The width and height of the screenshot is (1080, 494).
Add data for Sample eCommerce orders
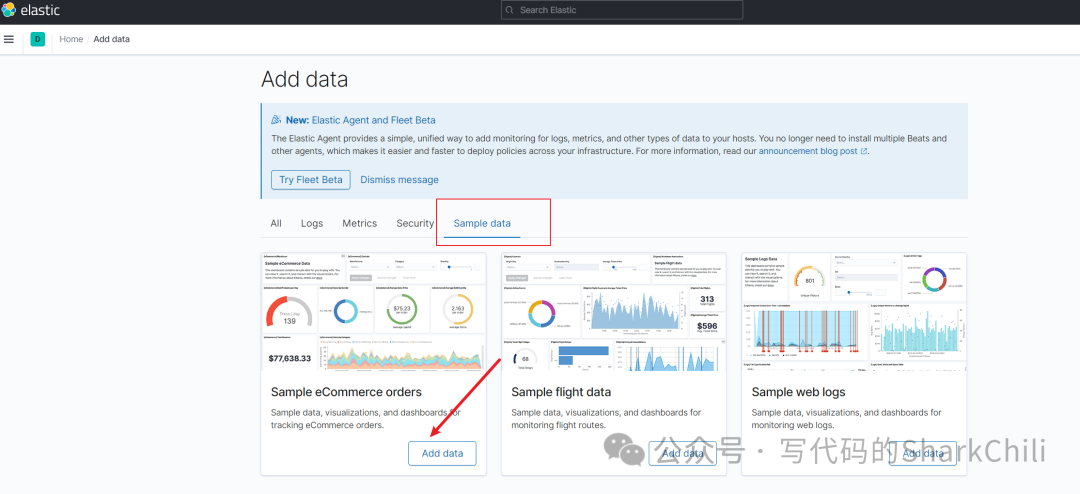pyautogui.click(x=442, y=453)
